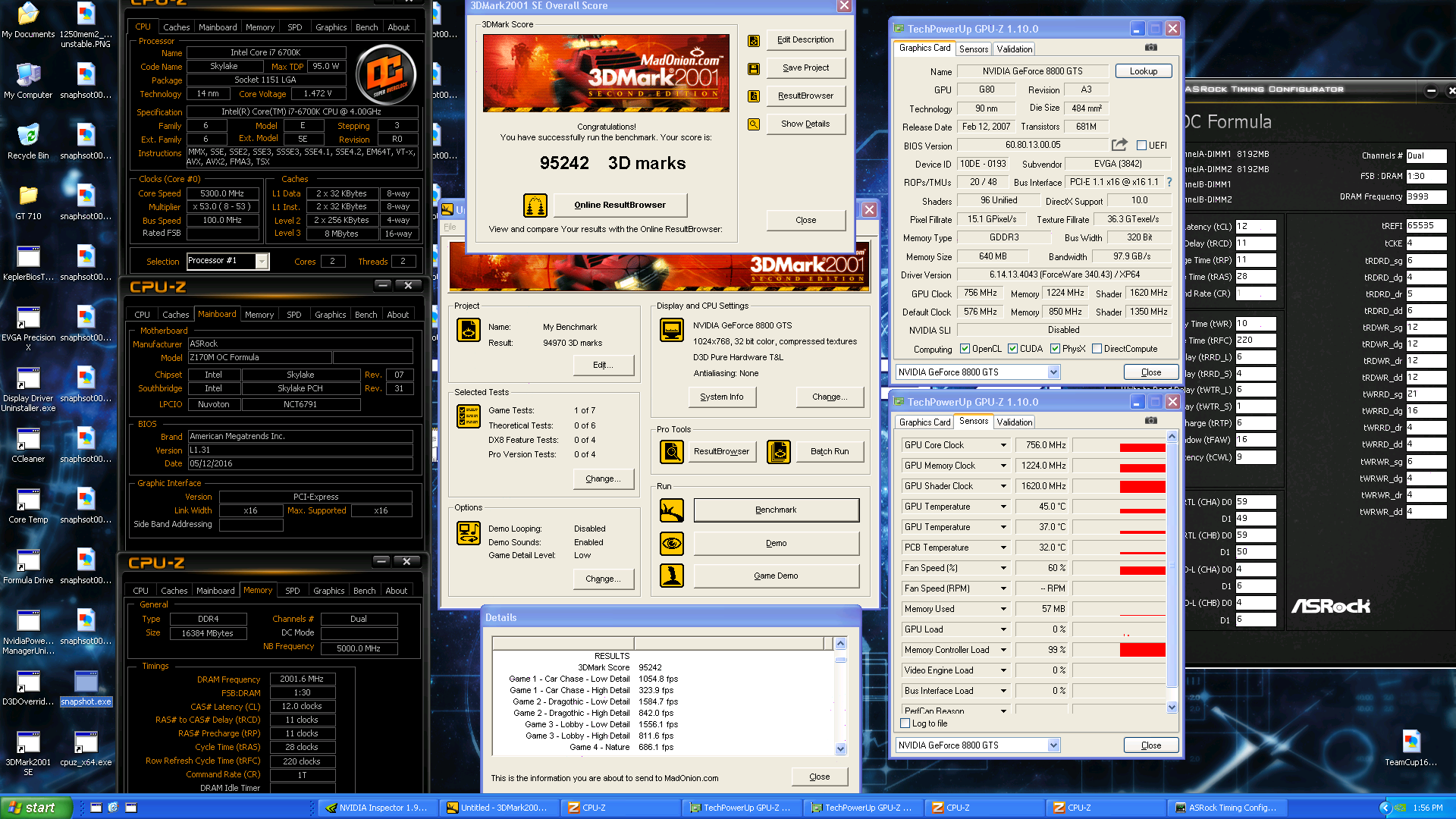This screenshot has width=1456, height=819.
Task: Open the Recycle Bin desktop icon
Action: pos(28,142)
